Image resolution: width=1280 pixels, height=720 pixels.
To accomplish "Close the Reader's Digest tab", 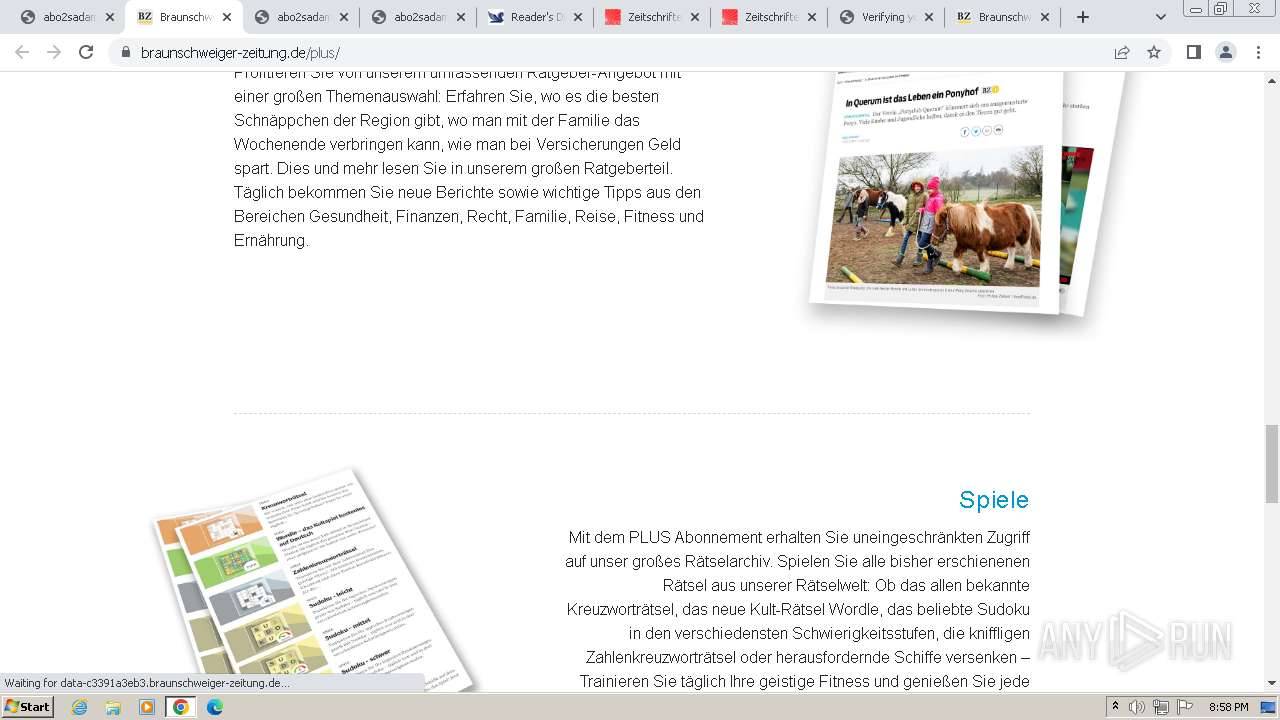I will point(578,17).
